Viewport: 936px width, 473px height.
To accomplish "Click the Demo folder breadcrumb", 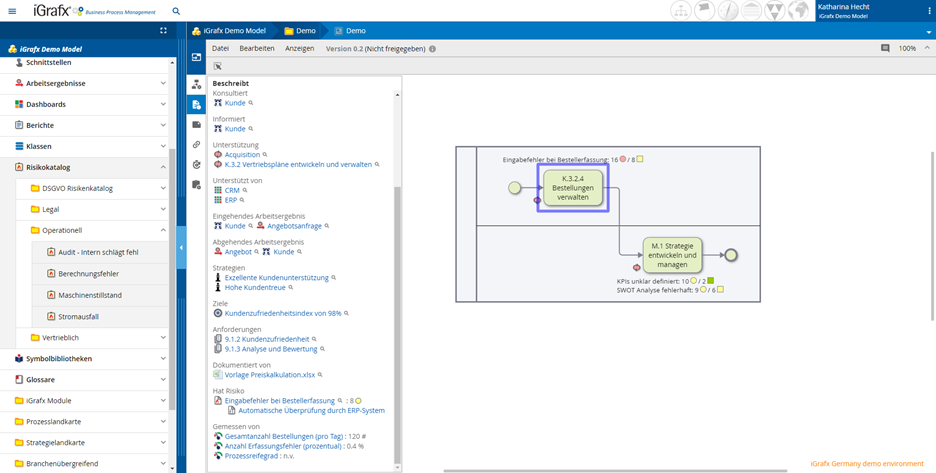I will pyautogui.click(x=300, y=30).
